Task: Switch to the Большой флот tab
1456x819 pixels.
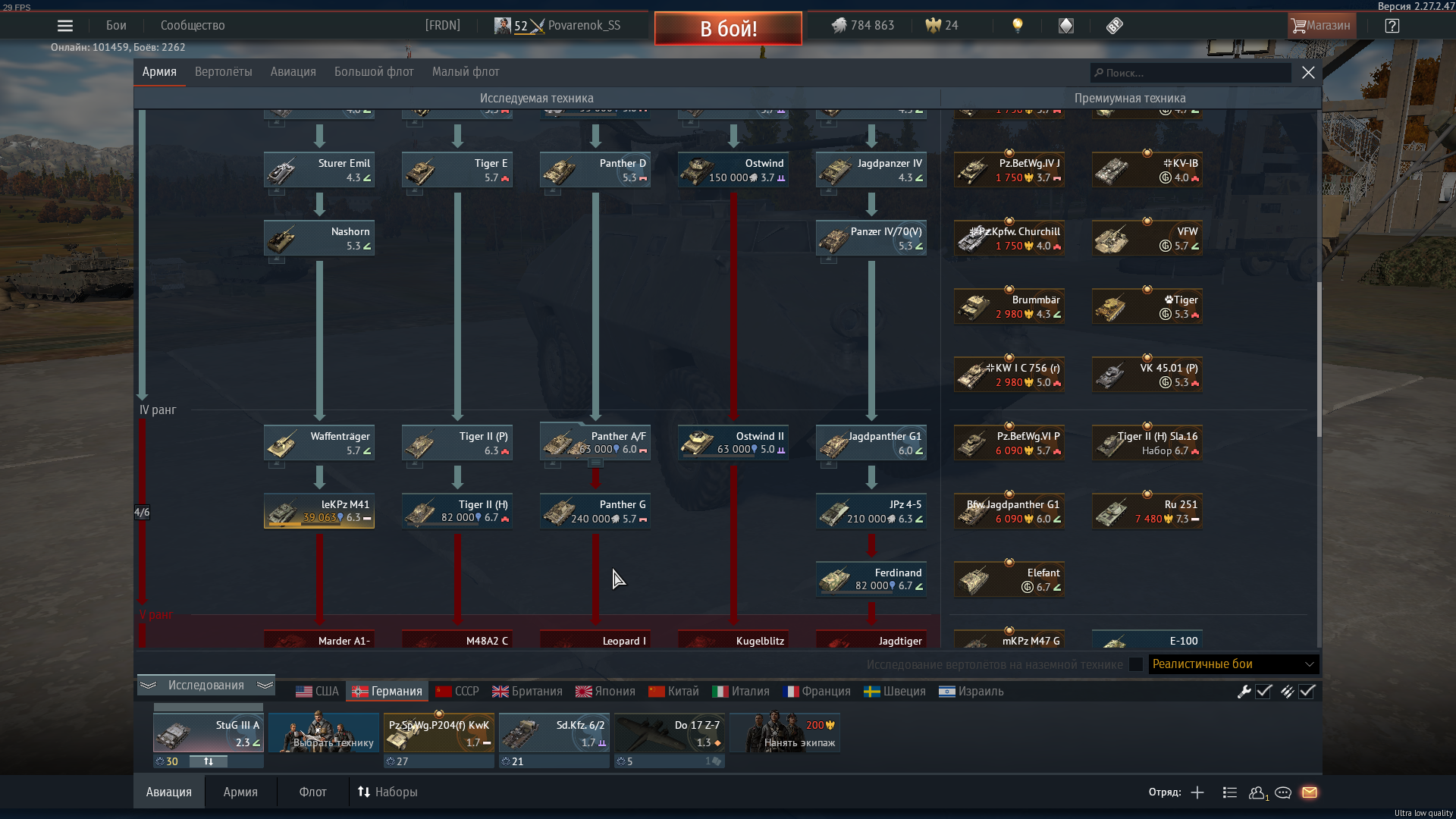Action: click(x=374, y=72)
